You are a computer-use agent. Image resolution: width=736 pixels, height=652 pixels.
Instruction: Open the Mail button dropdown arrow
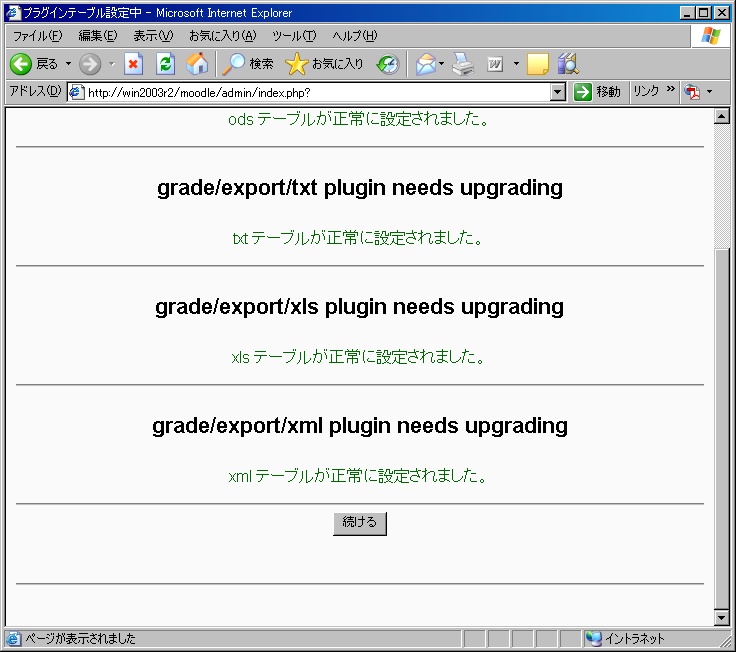point(441,64)
